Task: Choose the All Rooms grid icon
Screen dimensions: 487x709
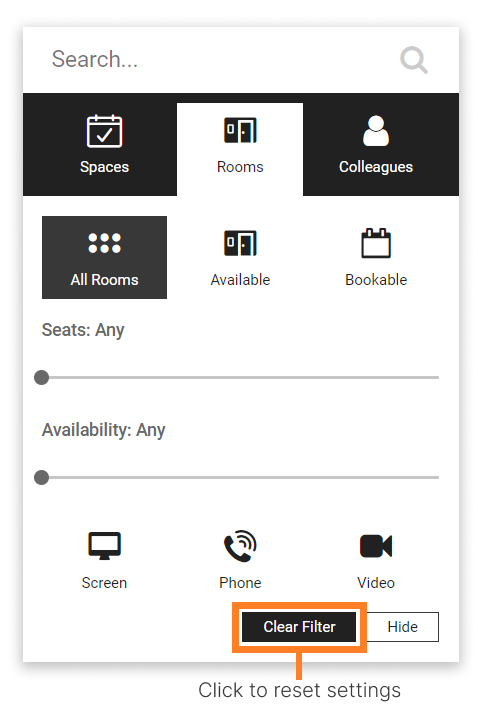Action: click(104, 243)
